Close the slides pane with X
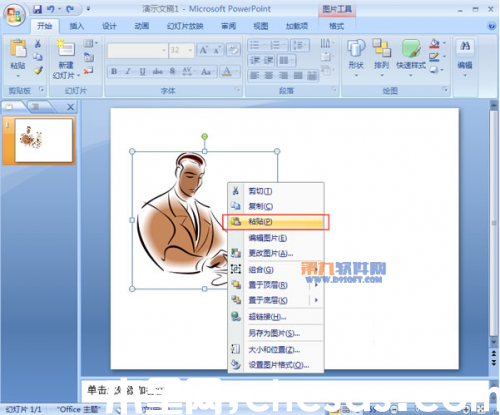Image resolution: width=500 pixels, height=415 pixels. (x=71, y=107)
